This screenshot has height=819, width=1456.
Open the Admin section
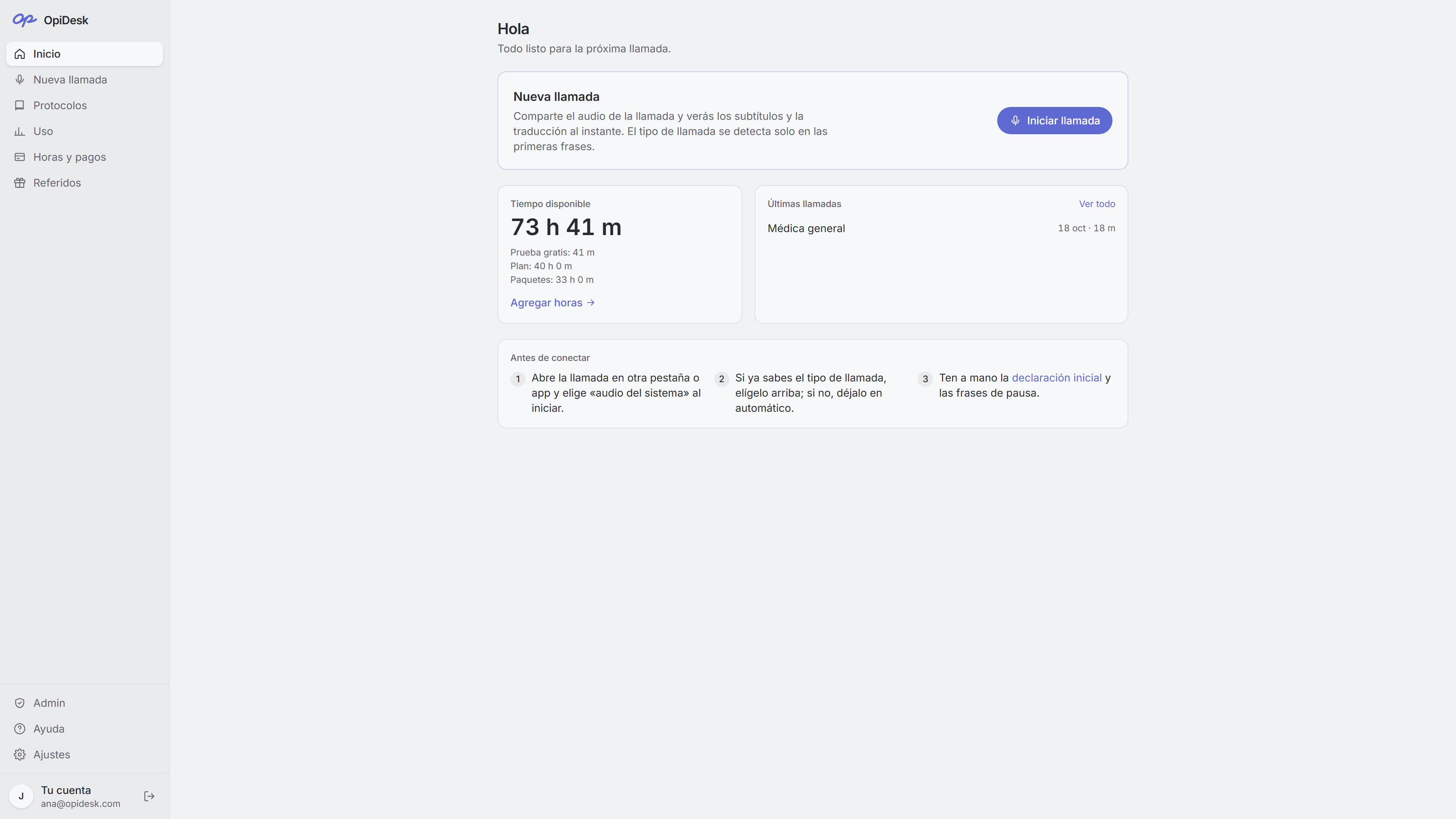(84, 703)
